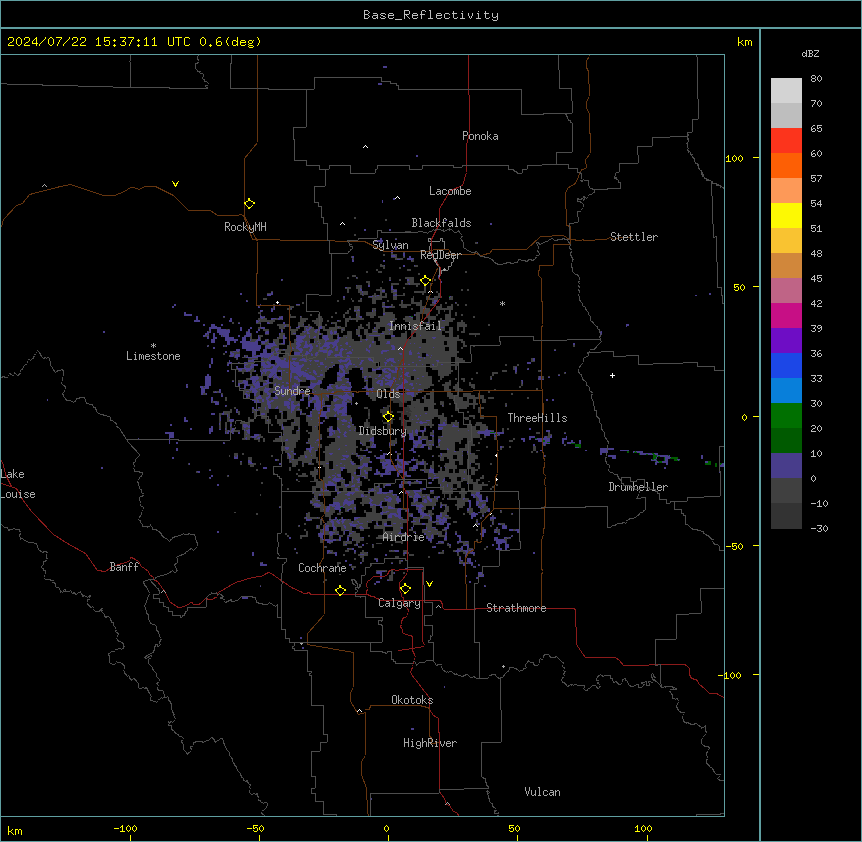The height and width of the screenshot is (842, 862).
Task: Click the dBZ legend heading
Action: [x=810, y=53]
